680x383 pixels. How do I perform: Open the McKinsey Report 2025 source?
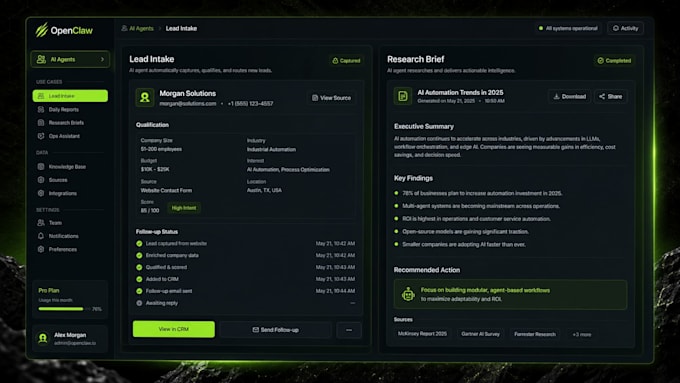pyautogui.click(x=422, y=334)
